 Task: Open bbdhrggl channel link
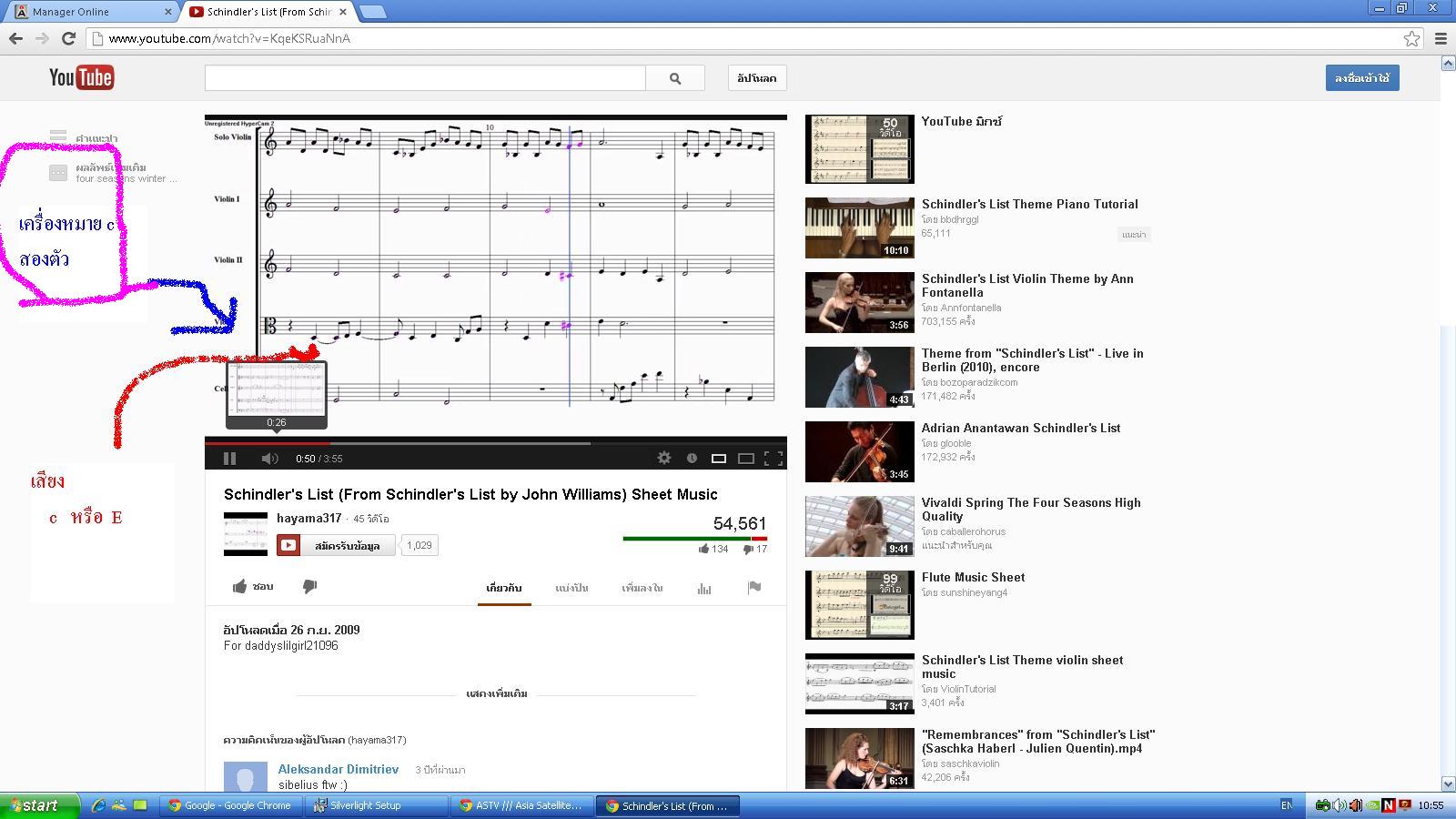click(x=958, y=219)
